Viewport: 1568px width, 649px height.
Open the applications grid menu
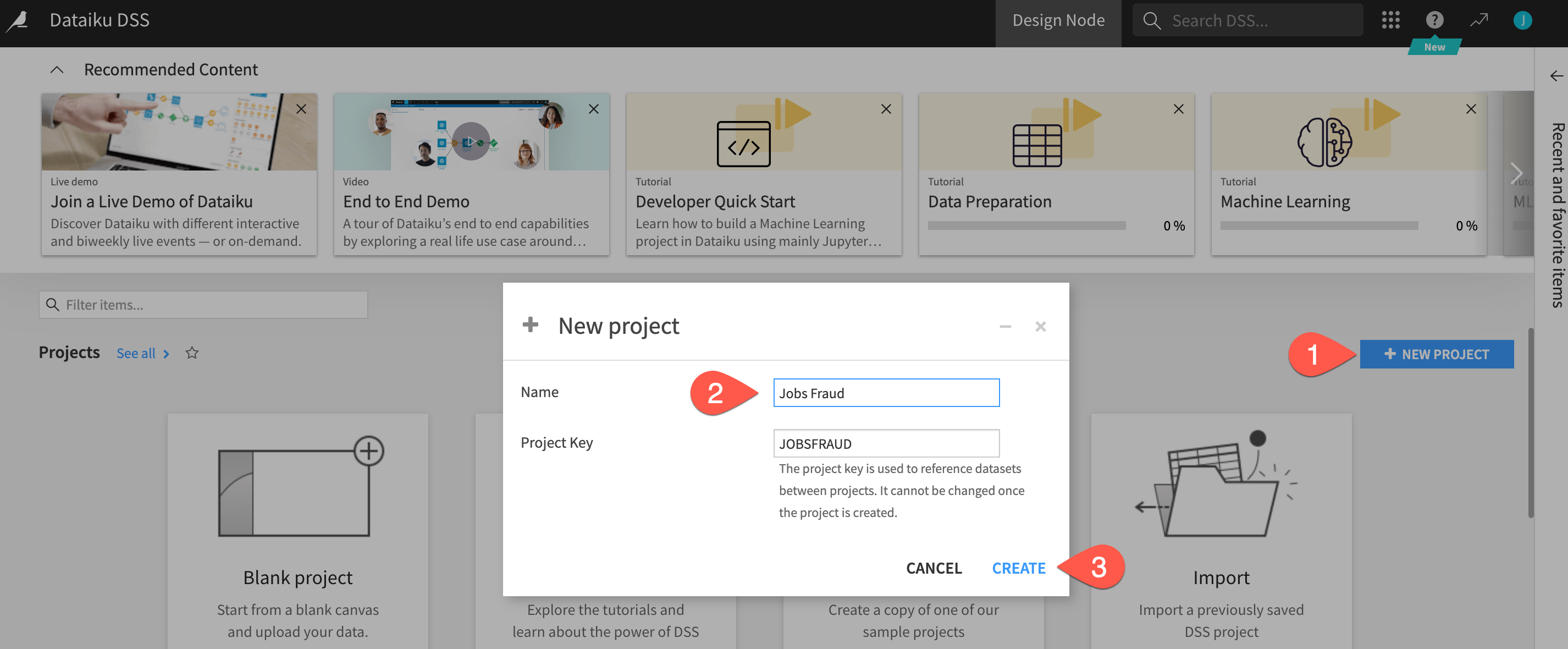(1390, 20)
